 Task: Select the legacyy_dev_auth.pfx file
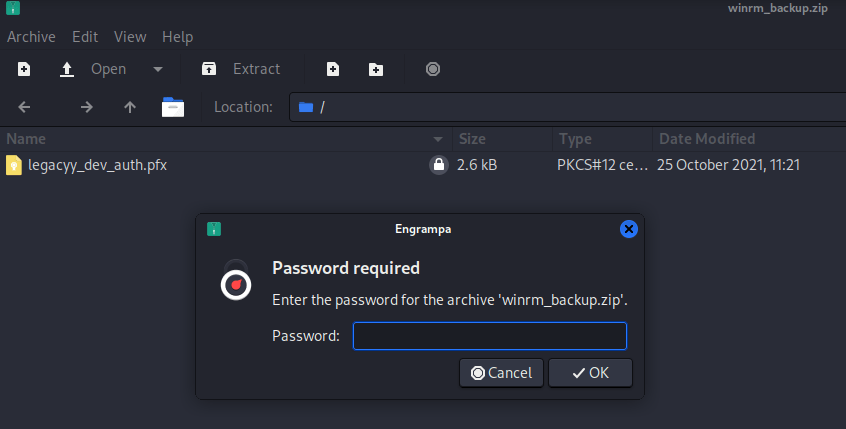coord(97,165)
